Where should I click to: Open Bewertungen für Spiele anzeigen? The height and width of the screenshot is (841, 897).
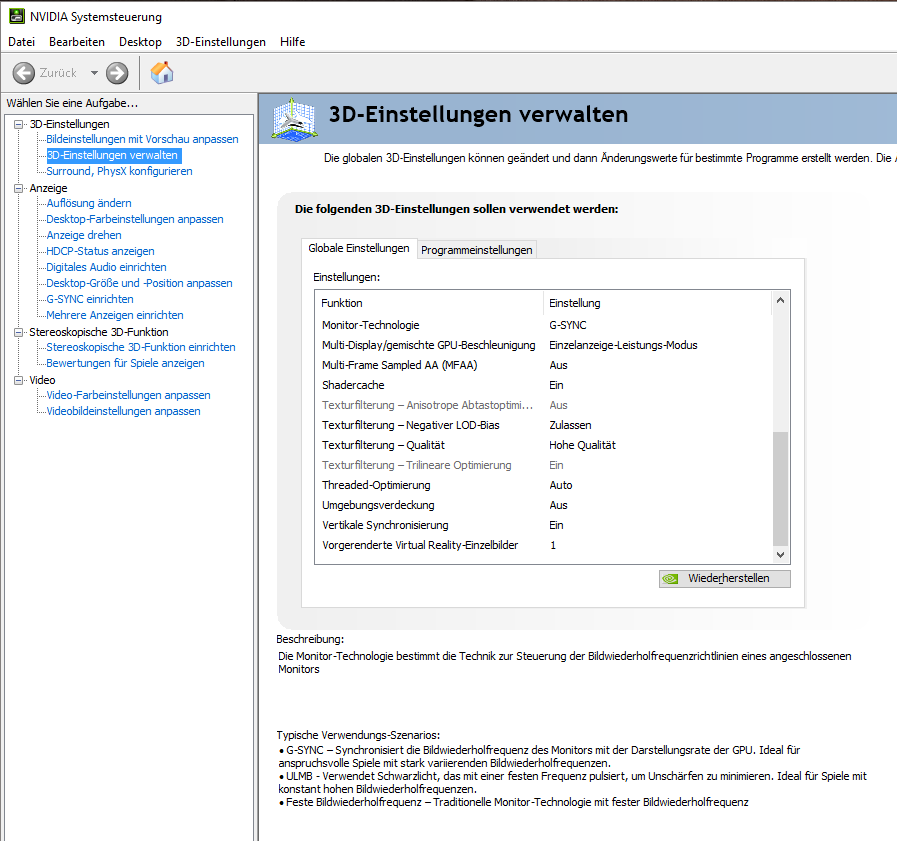pyautogui.click(x=125, y=363)
